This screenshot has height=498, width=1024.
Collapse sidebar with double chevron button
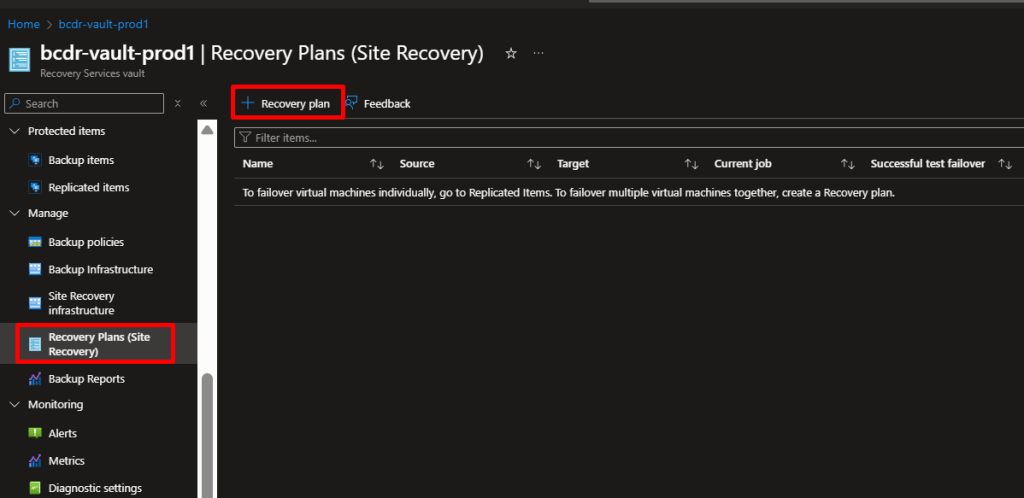tap(203, 103)
